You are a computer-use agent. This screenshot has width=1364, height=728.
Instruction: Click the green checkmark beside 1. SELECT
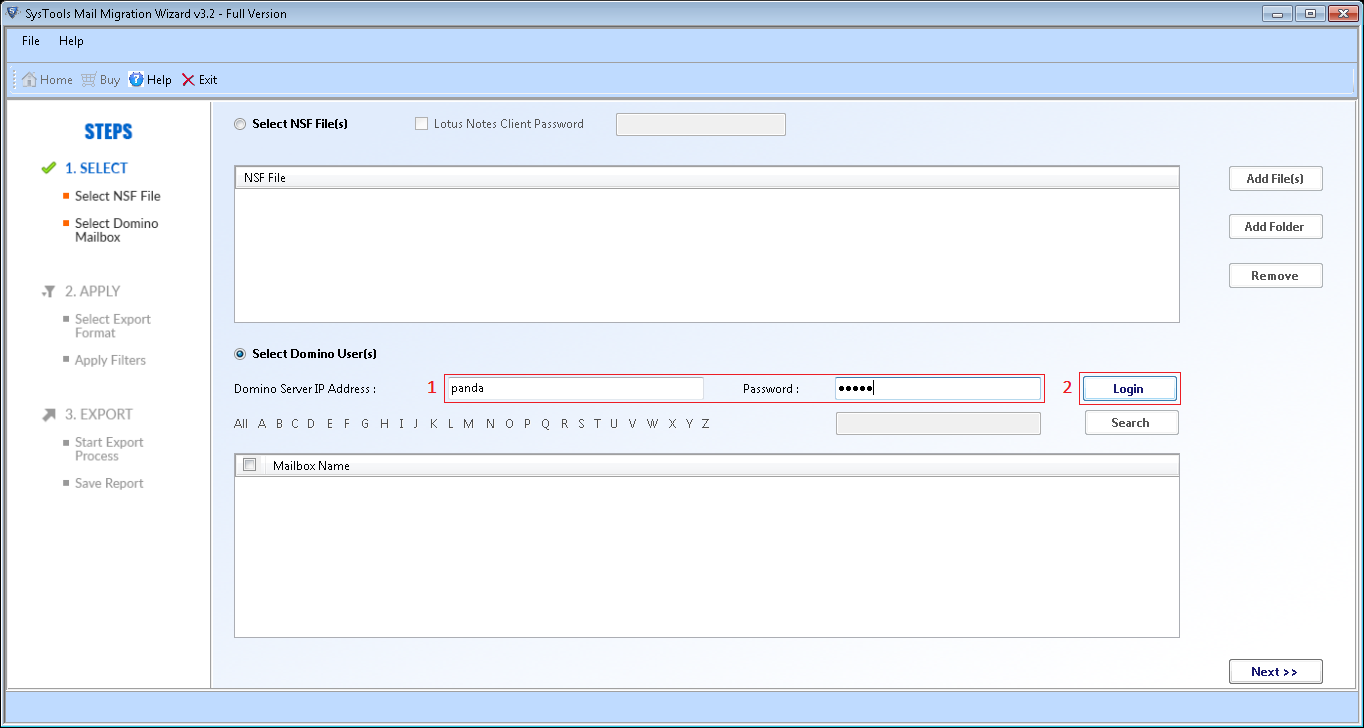(x=48, y=168)
